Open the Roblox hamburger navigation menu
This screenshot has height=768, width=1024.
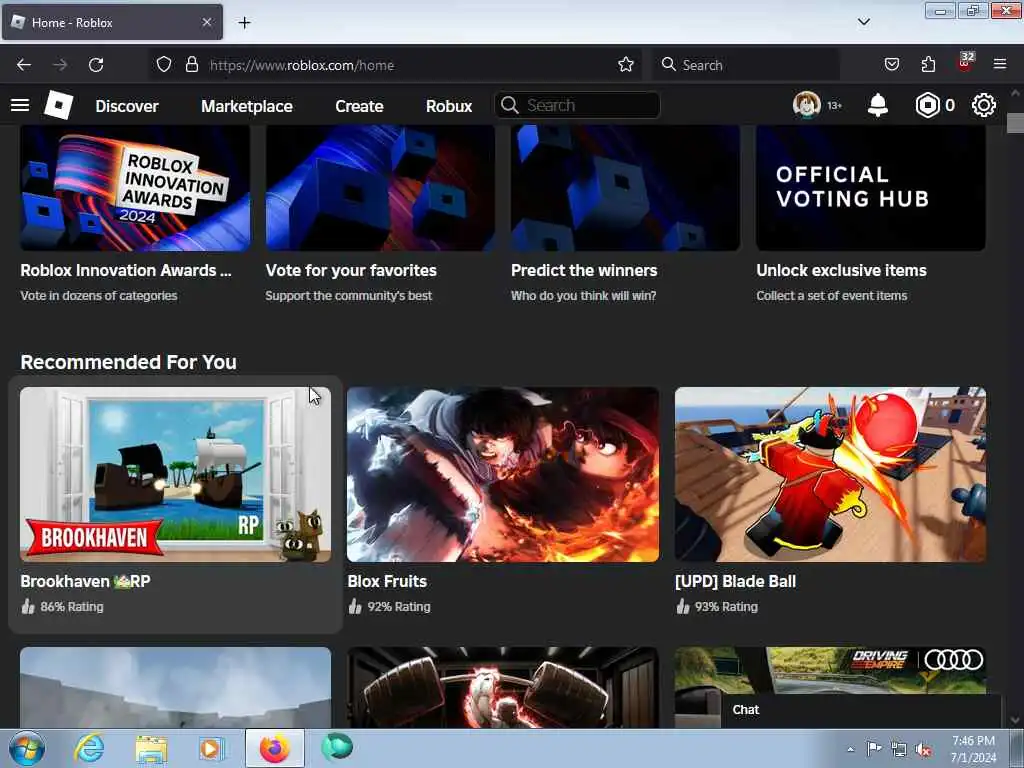[20, 105]
